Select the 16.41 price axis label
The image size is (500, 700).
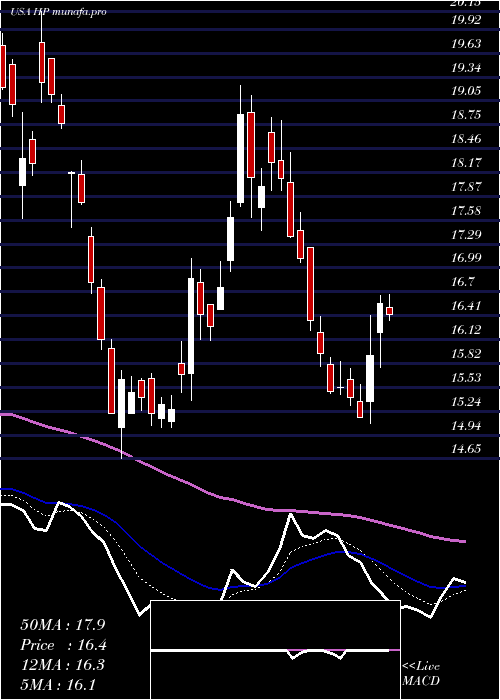tap(467, 306)
